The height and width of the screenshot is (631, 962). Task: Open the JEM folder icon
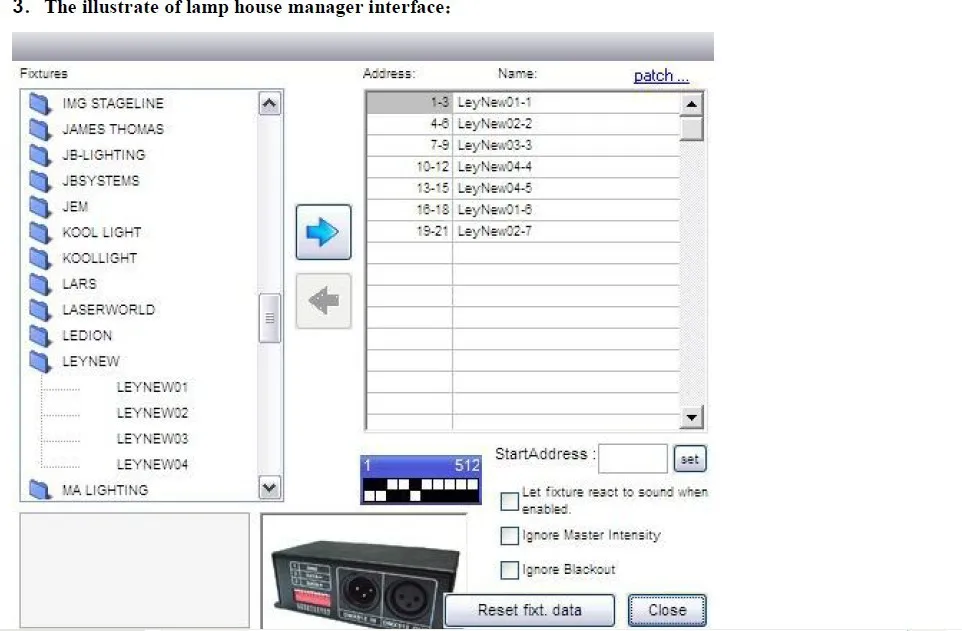tap(40, 206)
